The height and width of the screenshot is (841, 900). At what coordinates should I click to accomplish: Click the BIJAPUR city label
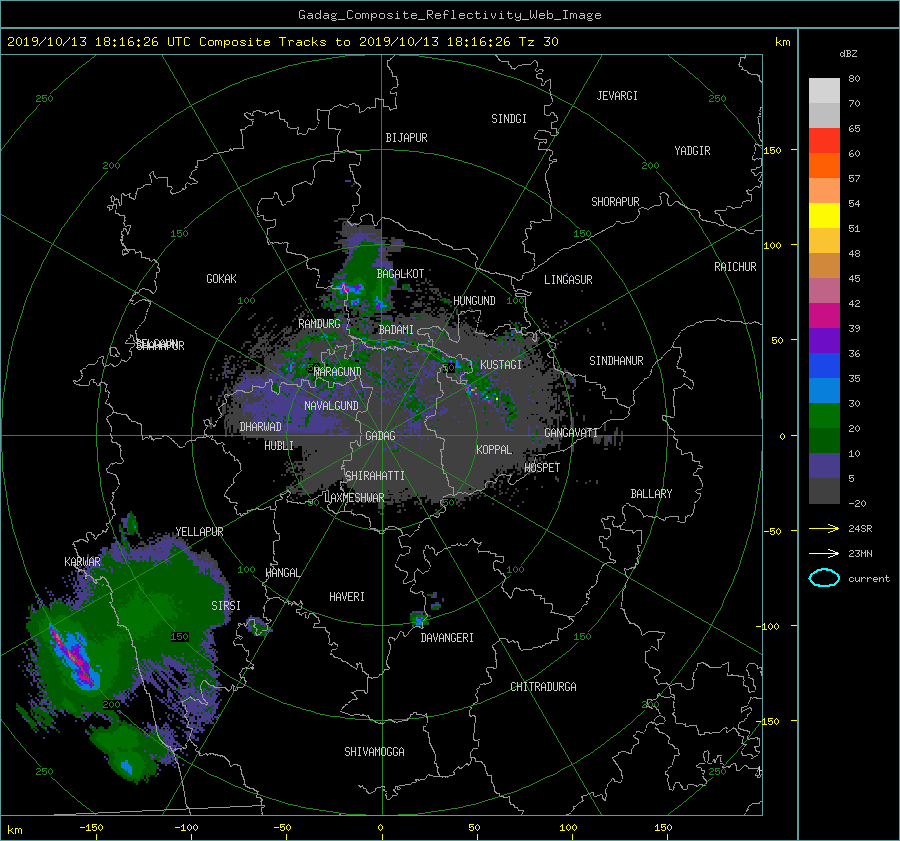(x=406, y=138)
